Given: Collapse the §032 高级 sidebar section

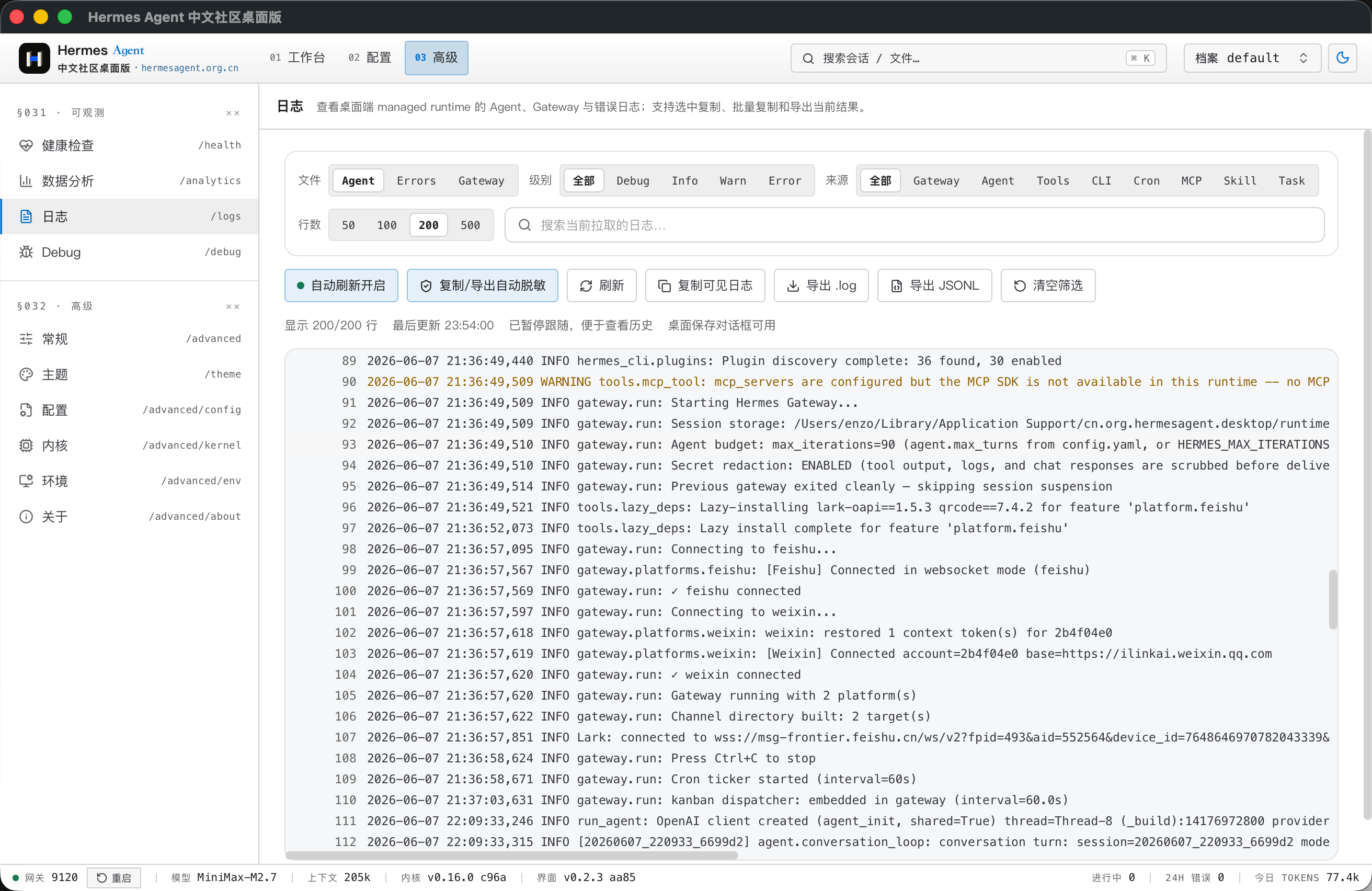Looking at the screenshot, I should click(x=233, y=306).
